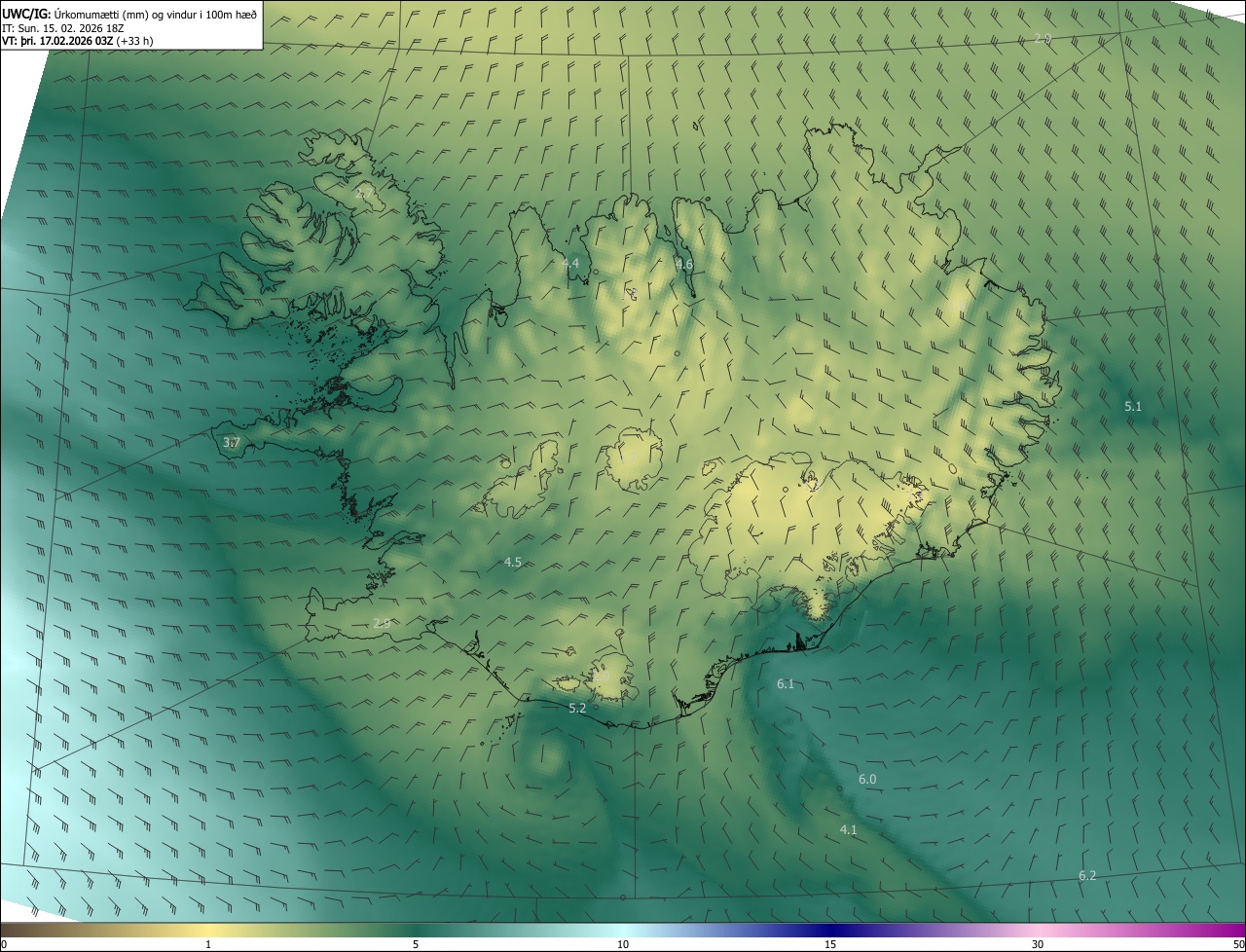Viewport: 1246px width, 952px height.
Task: Click the 3.7 value on the western peninsula
Action: pos(231,442)
